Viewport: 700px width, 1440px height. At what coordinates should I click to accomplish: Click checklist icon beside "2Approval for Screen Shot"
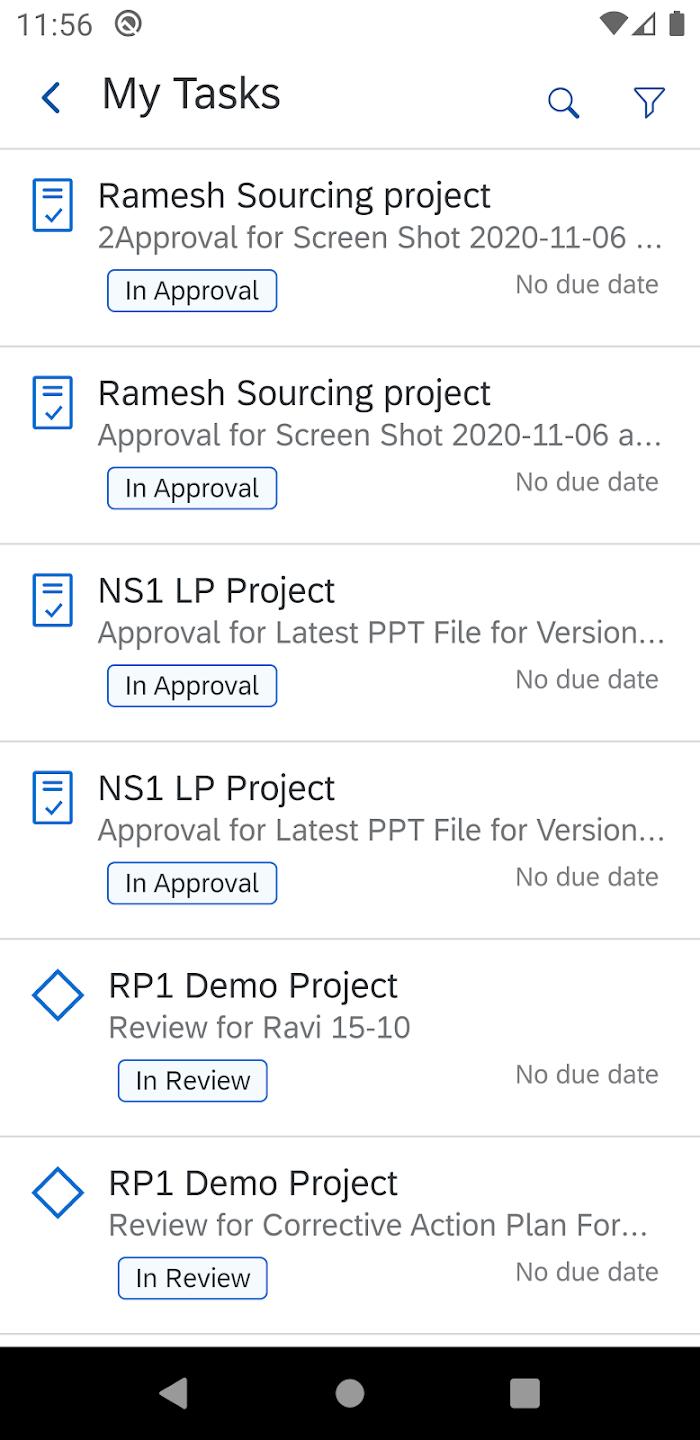click(53, 205)
